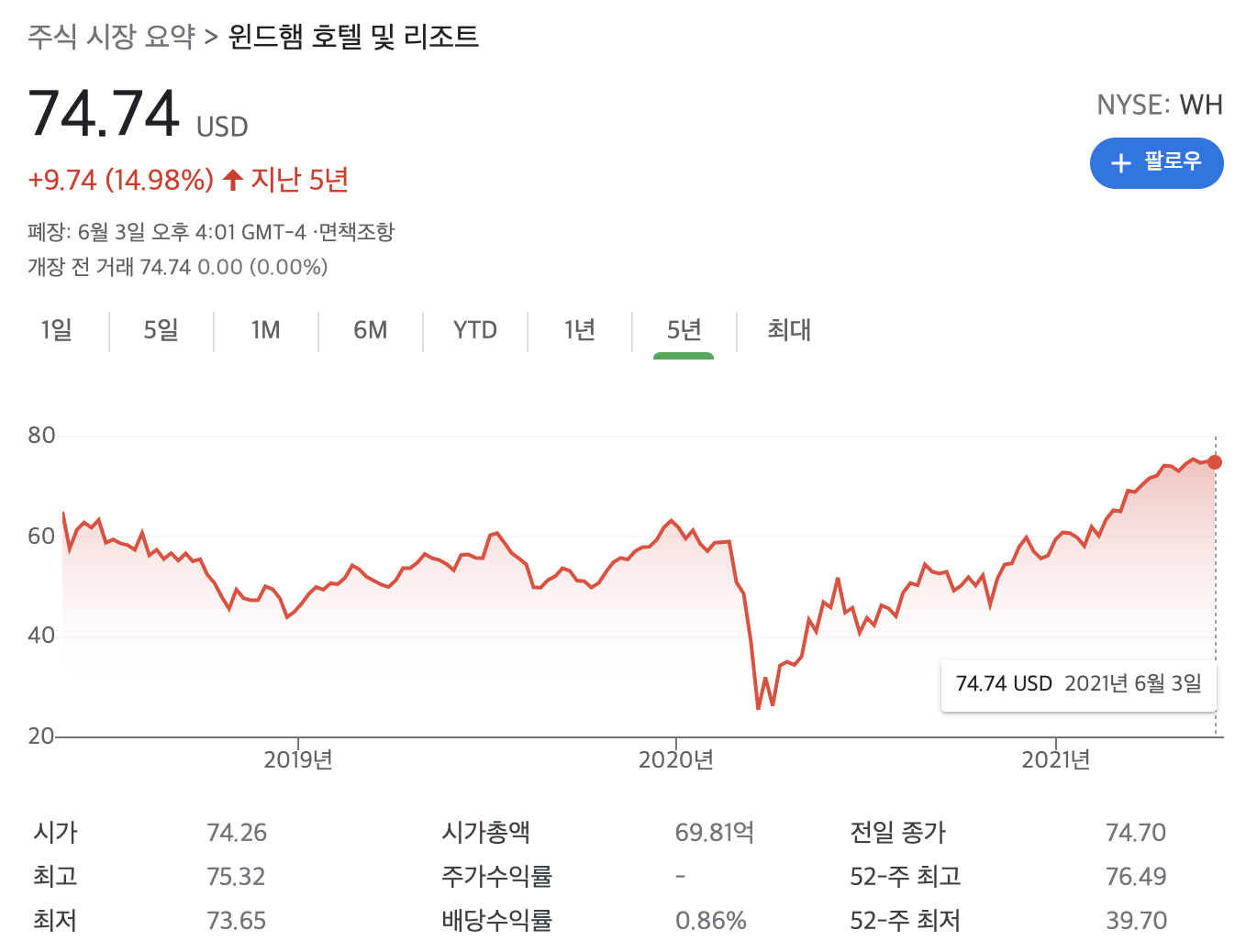Click the 시가 value 74.26
The image size is (1246, 952).
[x=237, y=833]
